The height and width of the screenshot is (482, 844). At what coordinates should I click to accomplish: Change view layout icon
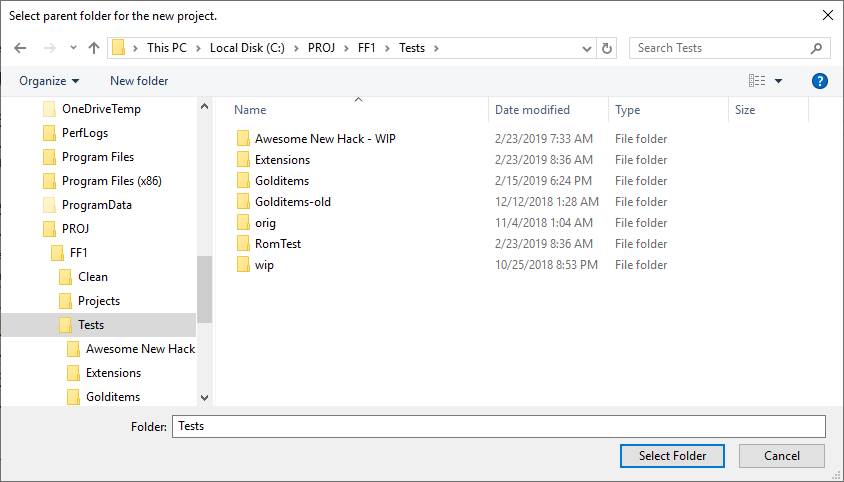[757, 81]
